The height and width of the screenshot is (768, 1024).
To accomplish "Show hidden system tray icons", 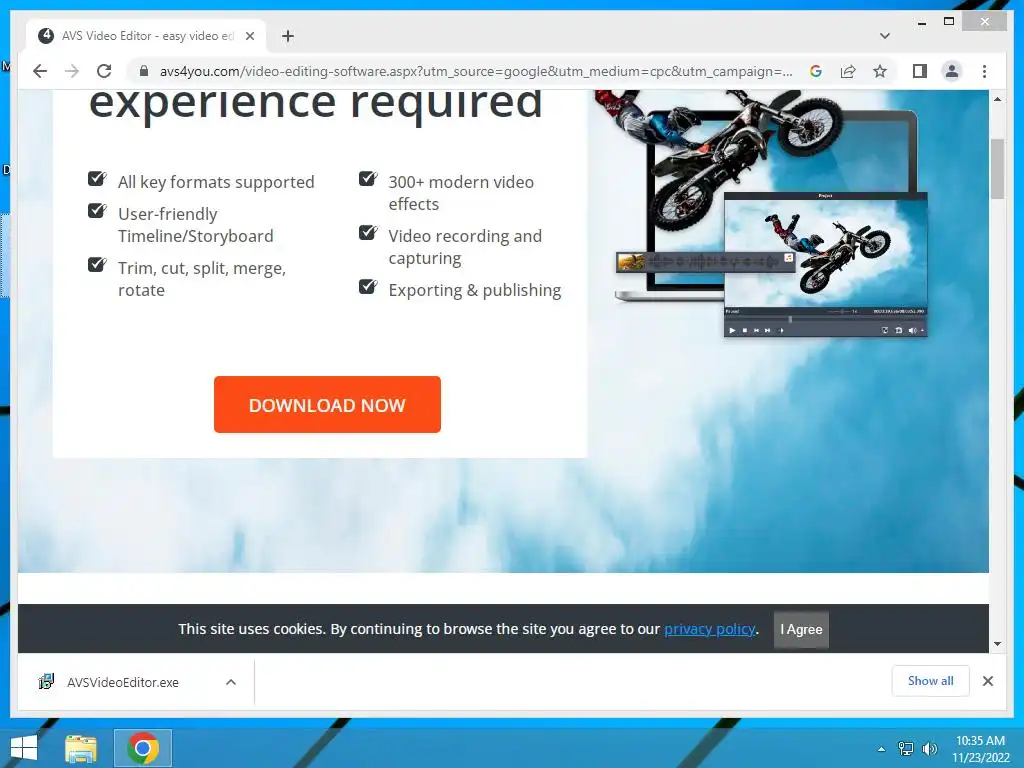I will (x=881, y=749).
